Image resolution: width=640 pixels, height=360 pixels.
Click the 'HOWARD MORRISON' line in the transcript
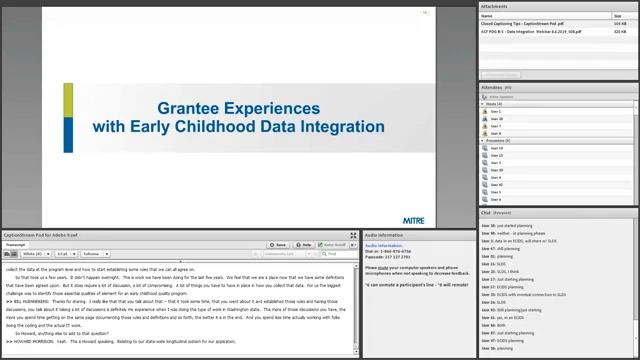click(121, 342)
